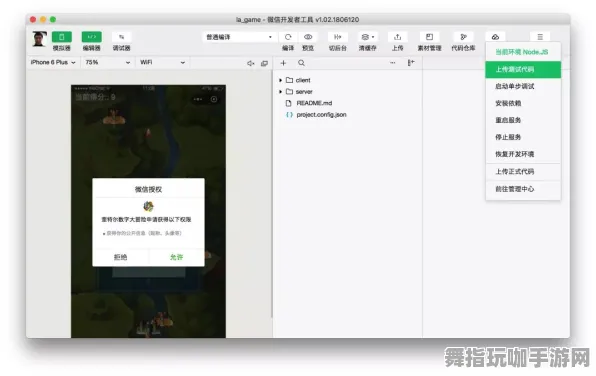Click the compile (编译) refresh icon

click(x=288, y=37)
